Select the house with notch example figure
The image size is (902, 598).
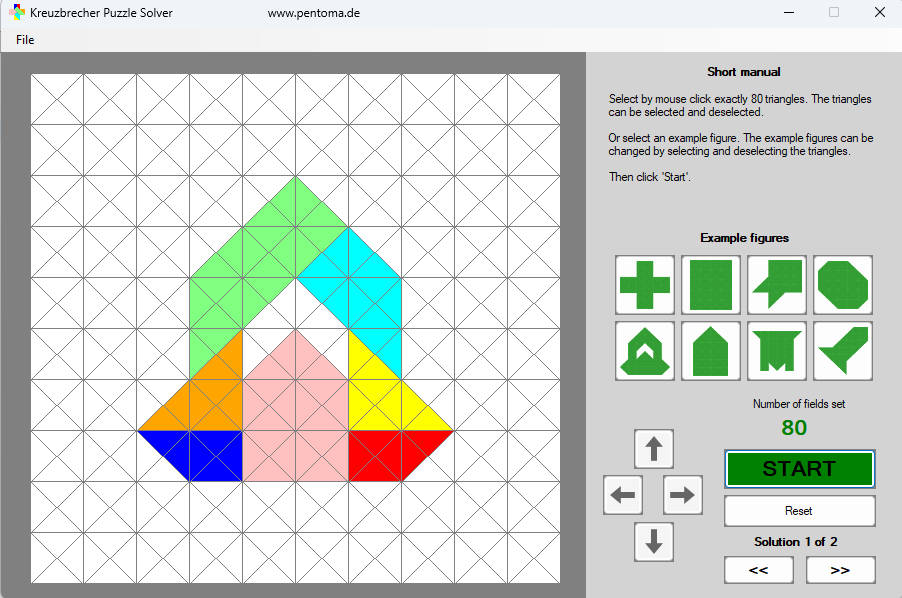click(x=644, y=351)
